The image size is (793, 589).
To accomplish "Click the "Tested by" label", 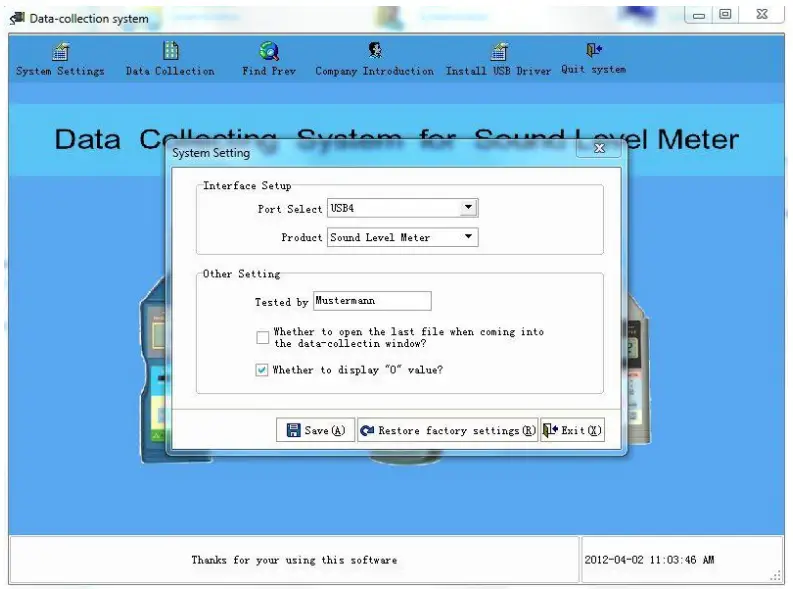I will point(281,302).
